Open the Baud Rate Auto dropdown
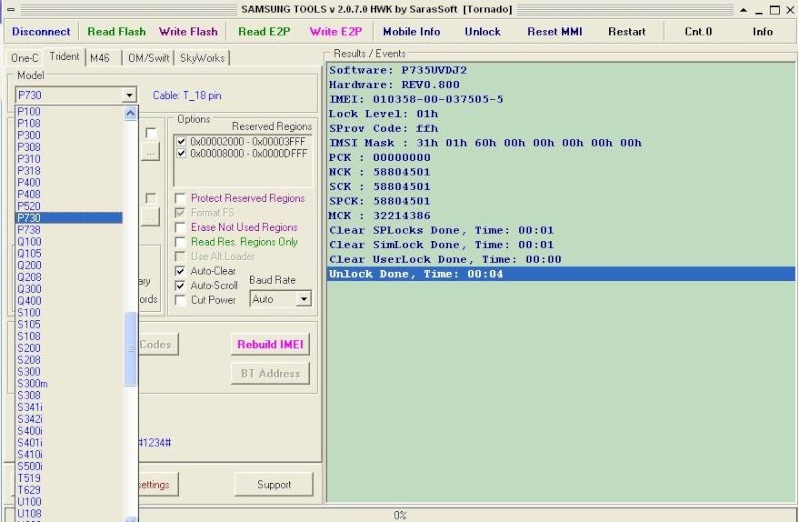Viewport: 799px width, 522px height. pyautogui.click(x=303, y=299)
